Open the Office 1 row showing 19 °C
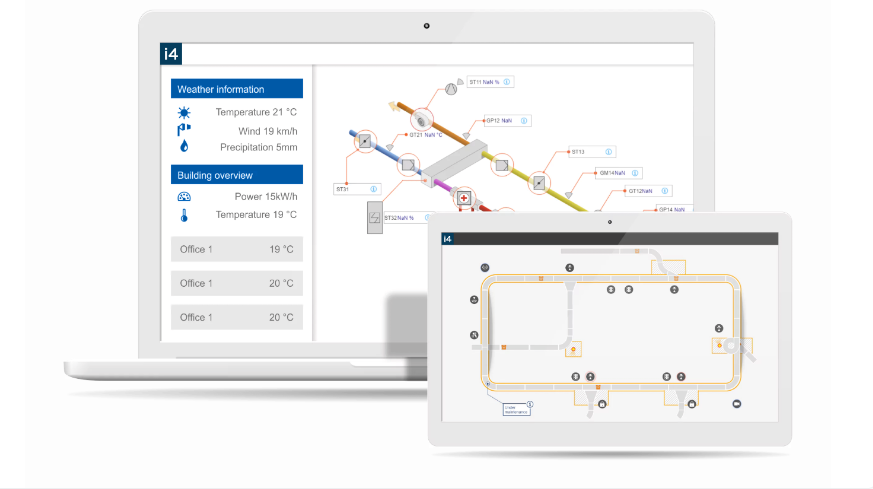The width and height of the screenshot is (873, 489). (x=237, y=249)
